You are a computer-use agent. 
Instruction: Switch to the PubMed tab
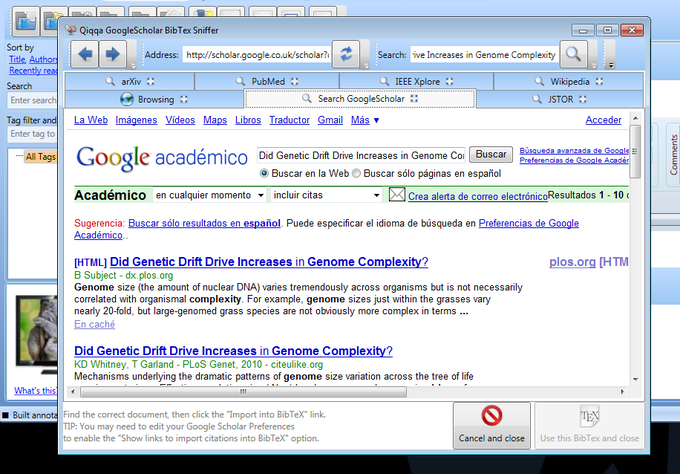point(267,81)
